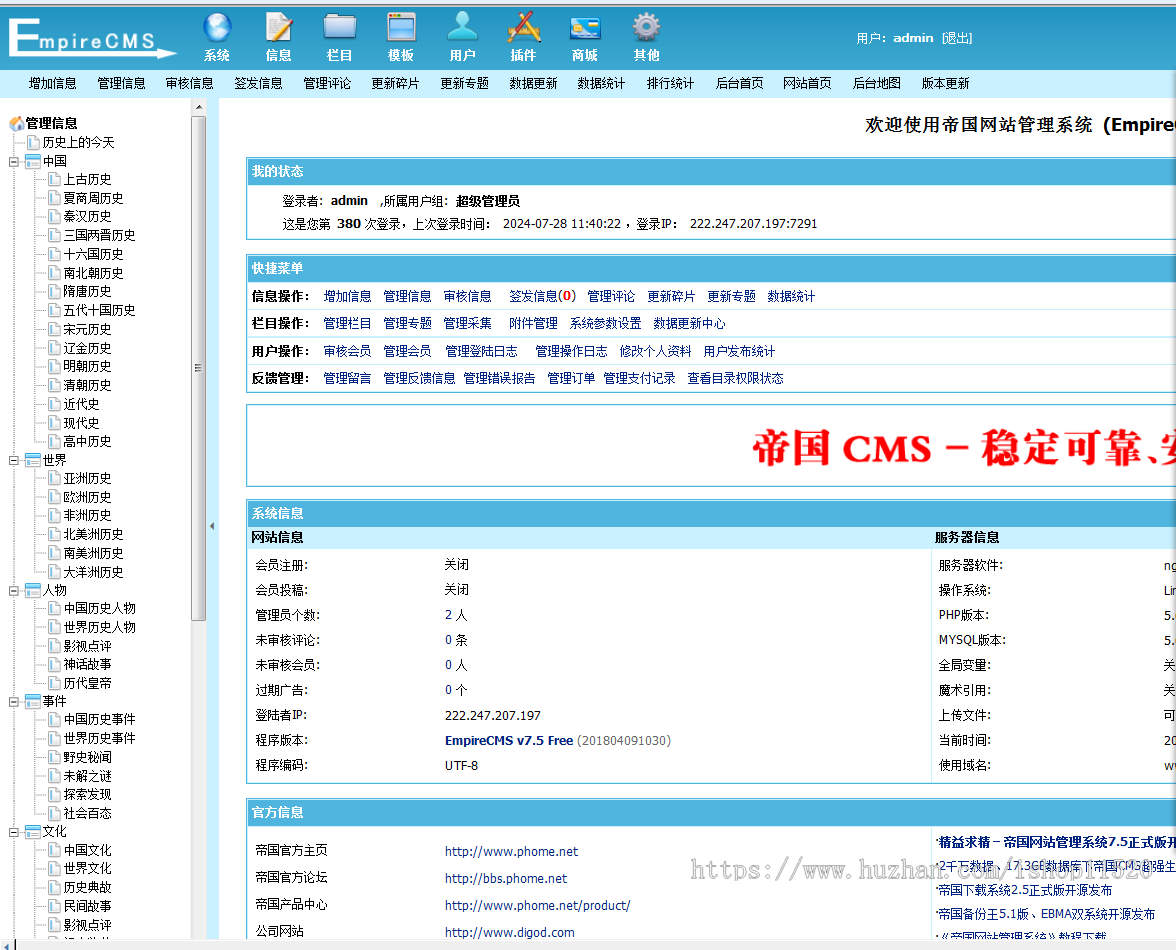Click the sidebar vertical scrollbar thumb

click(199, 367)
